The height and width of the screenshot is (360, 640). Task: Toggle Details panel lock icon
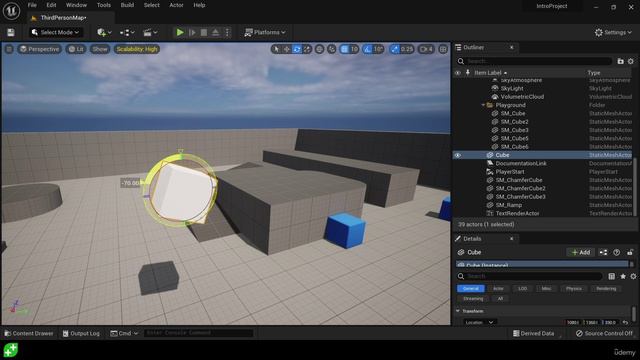tap(630, 252)
